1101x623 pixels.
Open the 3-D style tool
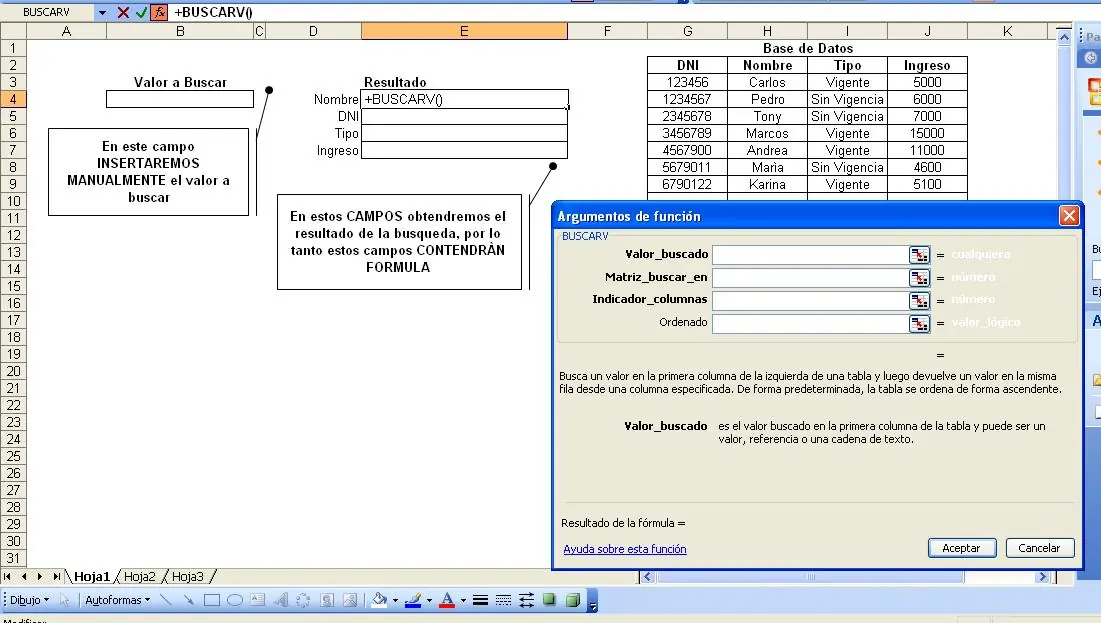pos(572,600)
